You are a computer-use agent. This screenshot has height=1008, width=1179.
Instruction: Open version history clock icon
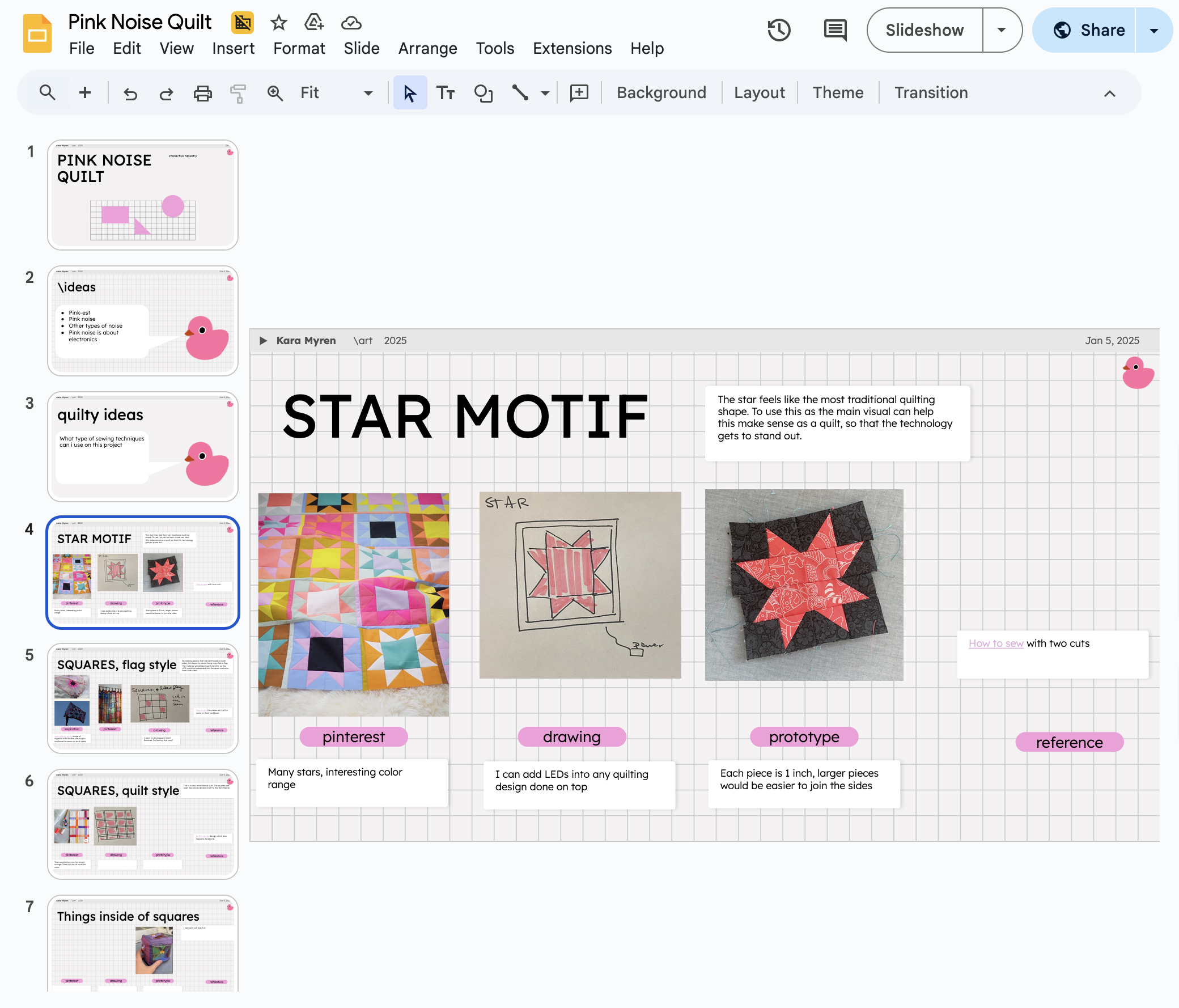click(779, 30)
